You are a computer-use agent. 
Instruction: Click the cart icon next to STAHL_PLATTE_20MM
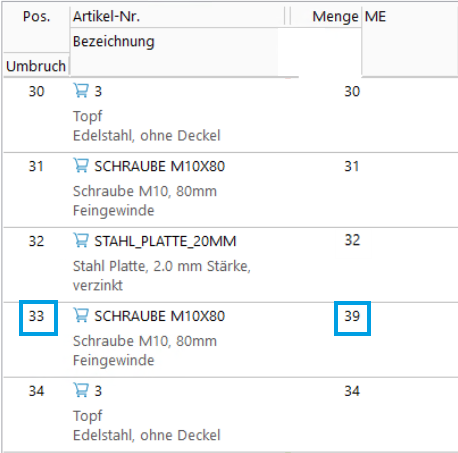tap(81, 240)
